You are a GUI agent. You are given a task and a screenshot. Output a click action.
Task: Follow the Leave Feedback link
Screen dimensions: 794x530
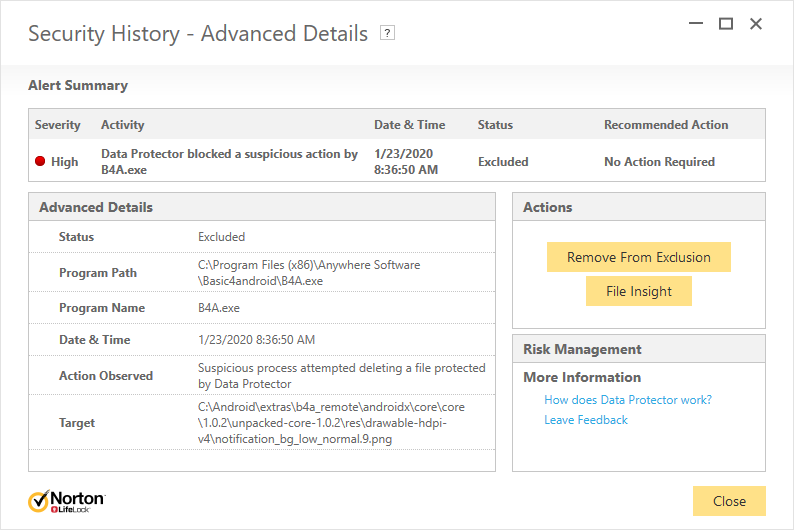pos(586,420)
